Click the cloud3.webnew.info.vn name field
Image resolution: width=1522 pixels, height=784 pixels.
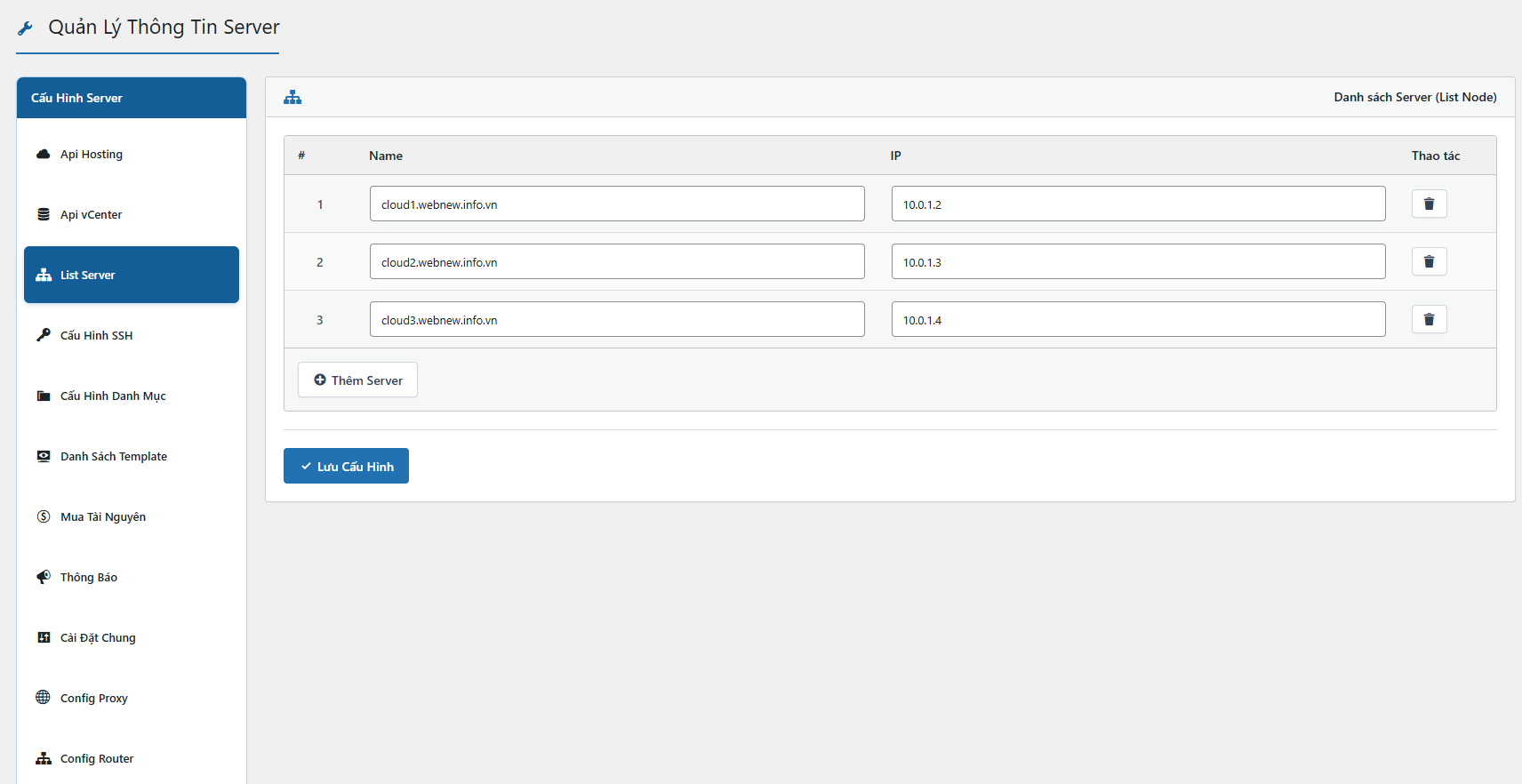[x=617, y=319]
